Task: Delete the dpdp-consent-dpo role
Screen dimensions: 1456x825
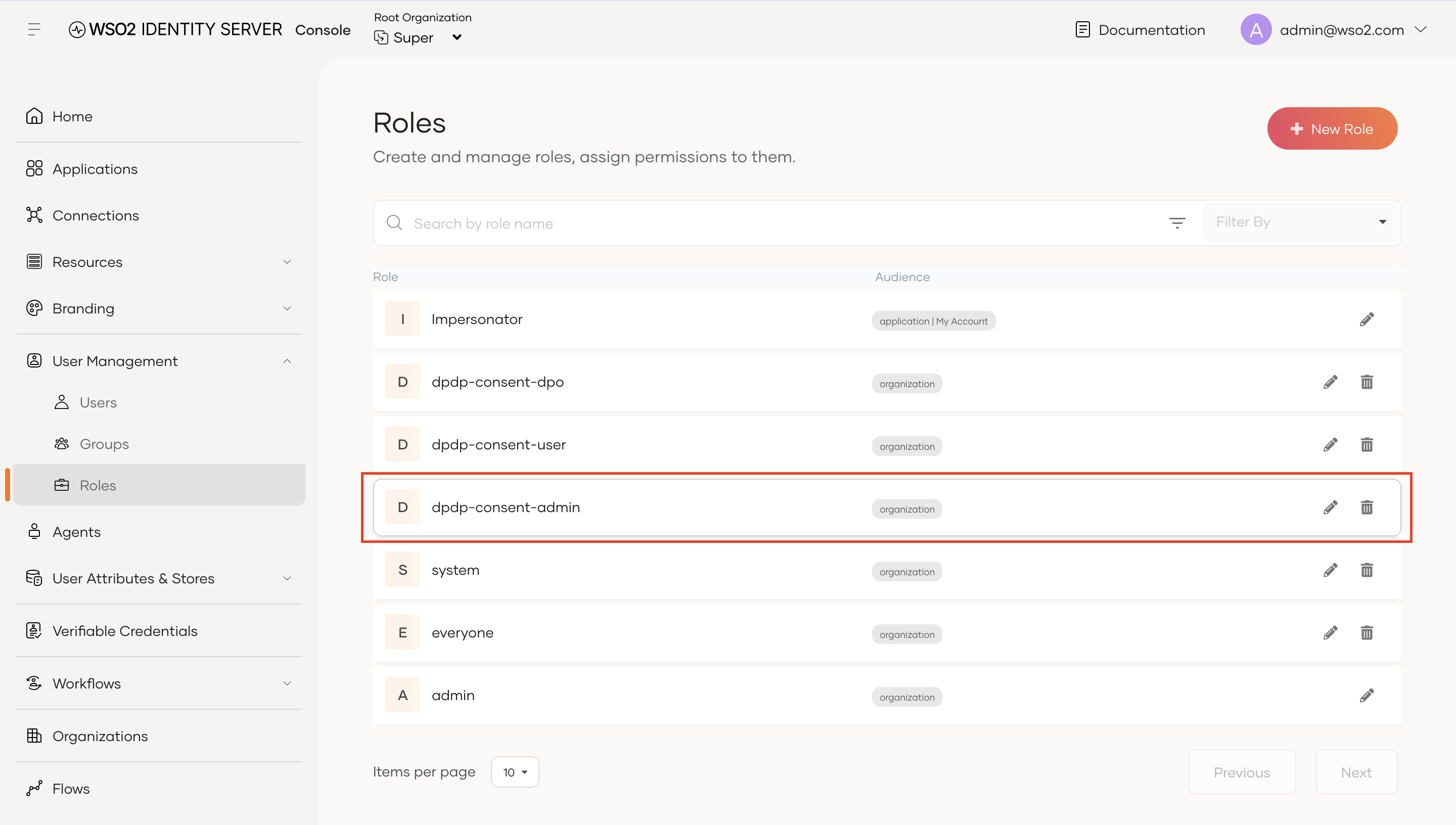Action: tap(1367, 383)
